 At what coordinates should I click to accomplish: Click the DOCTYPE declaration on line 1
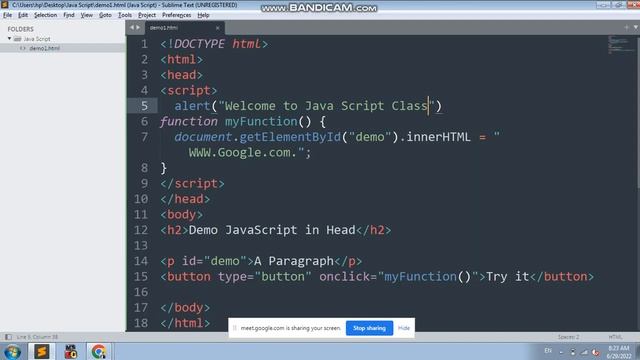214,44
